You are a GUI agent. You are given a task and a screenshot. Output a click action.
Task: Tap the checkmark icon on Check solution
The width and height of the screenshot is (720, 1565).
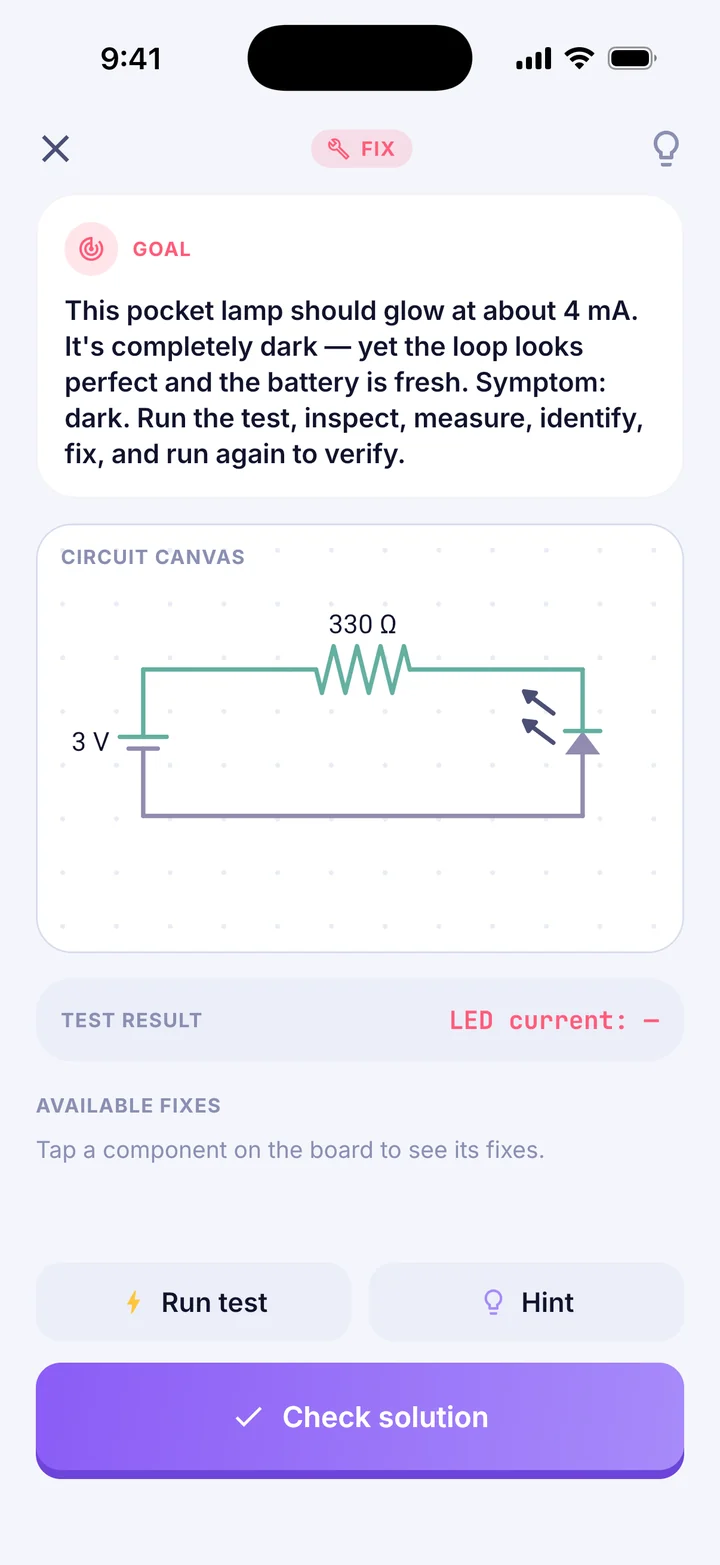pos(248,1417)
